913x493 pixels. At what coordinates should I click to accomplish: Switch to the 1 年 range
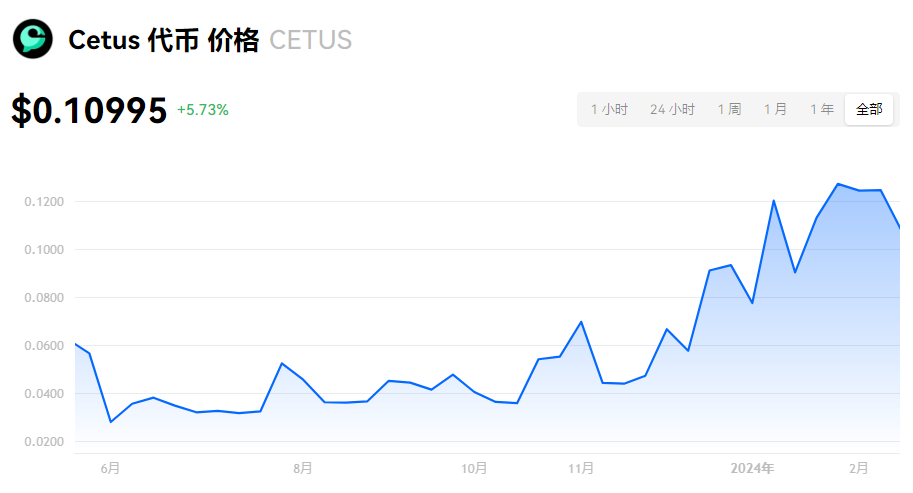pyautogui.click(x=822, y=109)
